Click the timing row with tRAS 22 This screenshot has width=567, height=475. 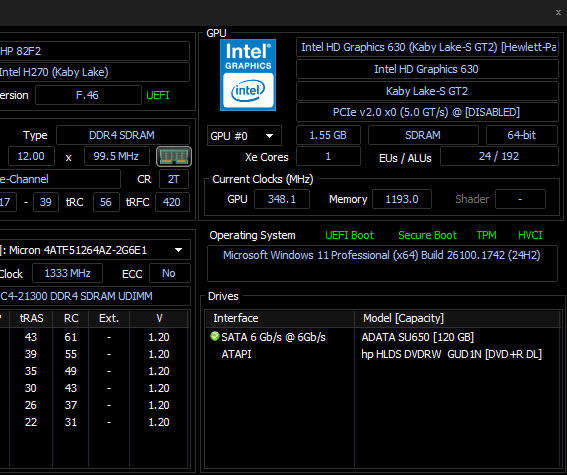click(94, 422)
